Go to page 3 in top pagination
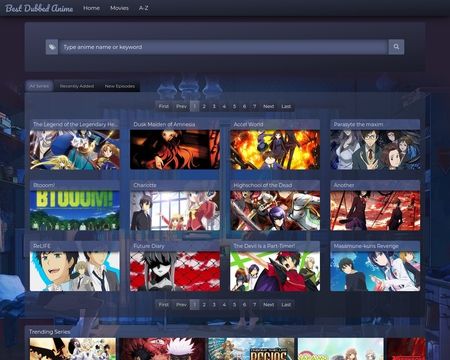The height and width of the screenshot is (360, 450). tap(214, 106)
